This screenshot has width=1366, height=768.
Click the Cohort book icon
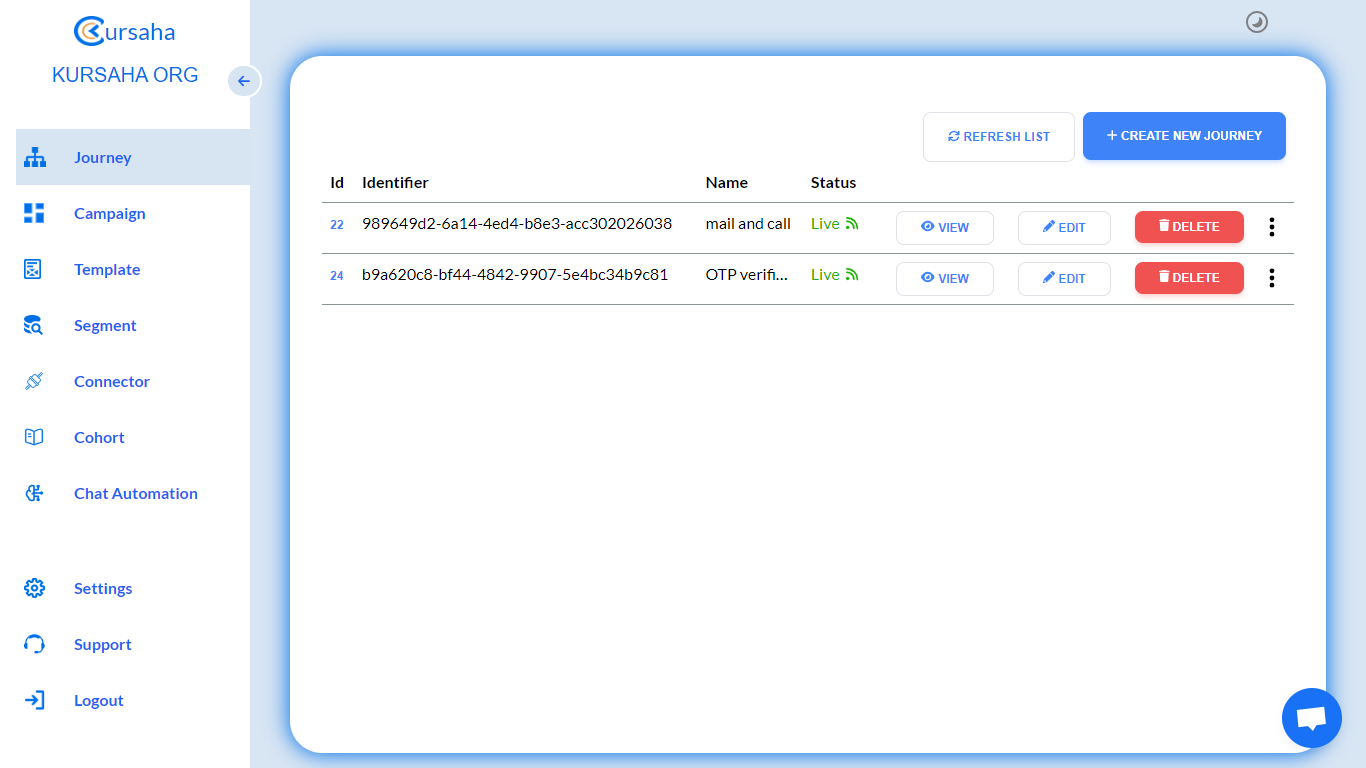tap(34, 437)
